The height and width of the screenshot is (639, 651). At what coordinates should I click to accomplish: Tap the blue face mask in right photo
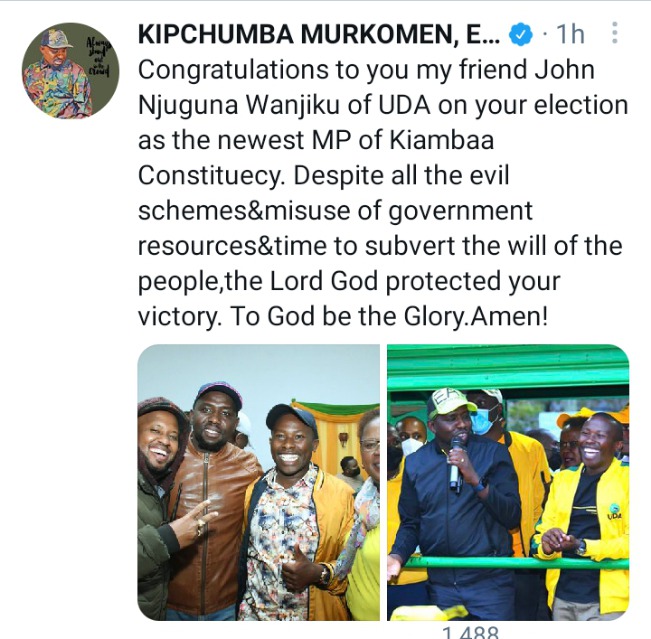click(484, 419)
